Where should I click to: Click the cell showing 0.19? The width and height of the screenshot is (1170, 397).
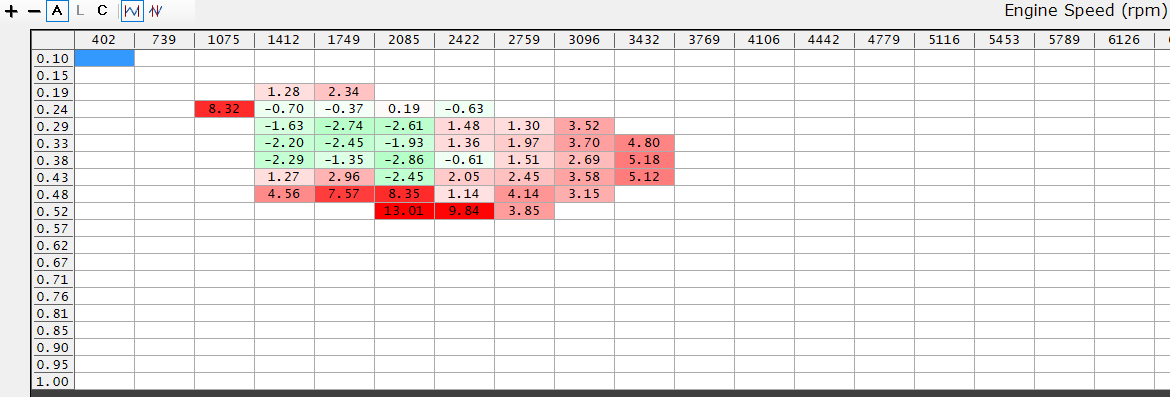[x=404, y=109]
